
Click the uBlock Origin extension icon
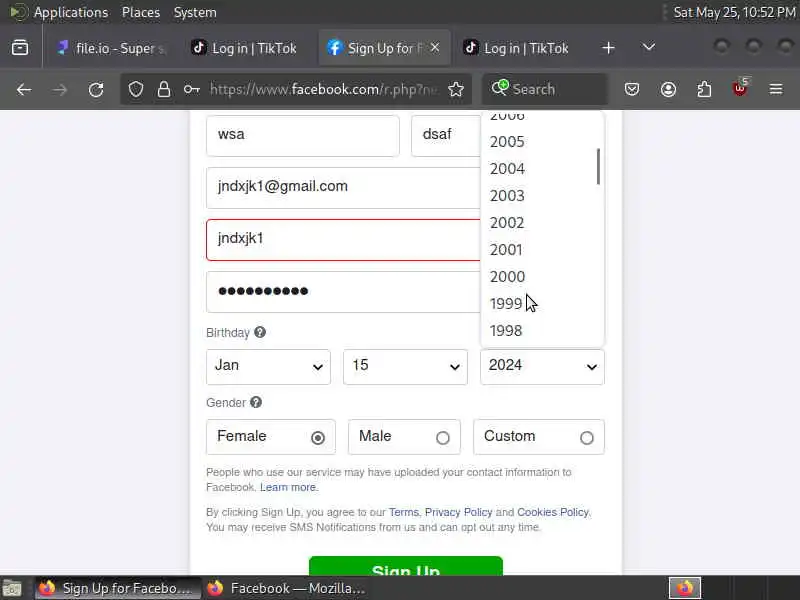740,88
